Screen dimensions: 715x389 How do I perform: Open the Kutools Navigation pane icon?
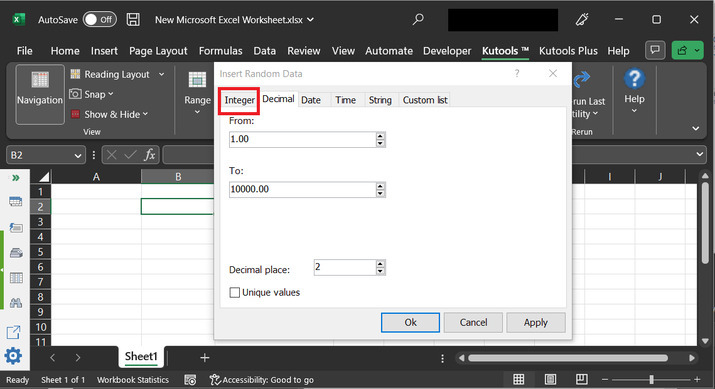(40, 94)
